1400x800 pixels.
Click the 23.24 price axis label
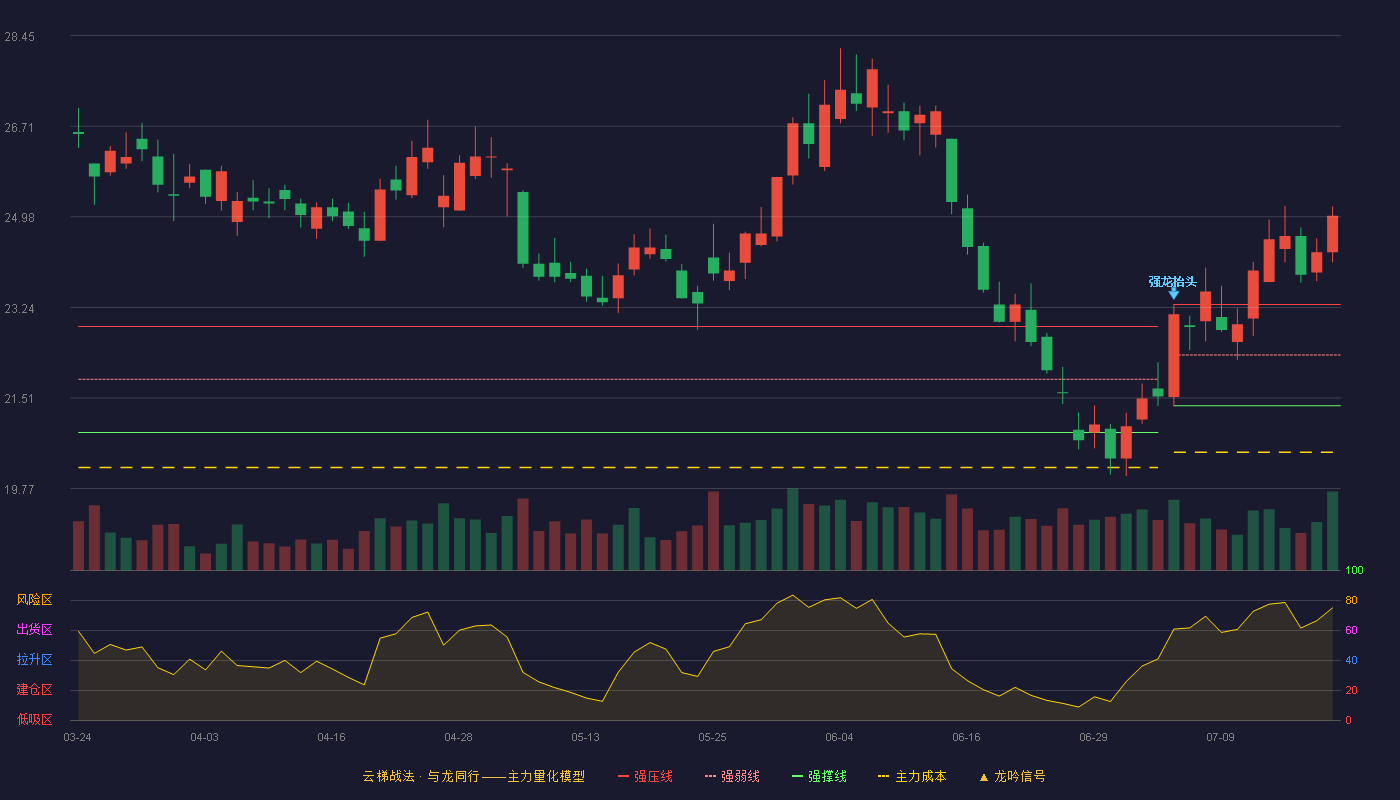click(x=19, y=309)
